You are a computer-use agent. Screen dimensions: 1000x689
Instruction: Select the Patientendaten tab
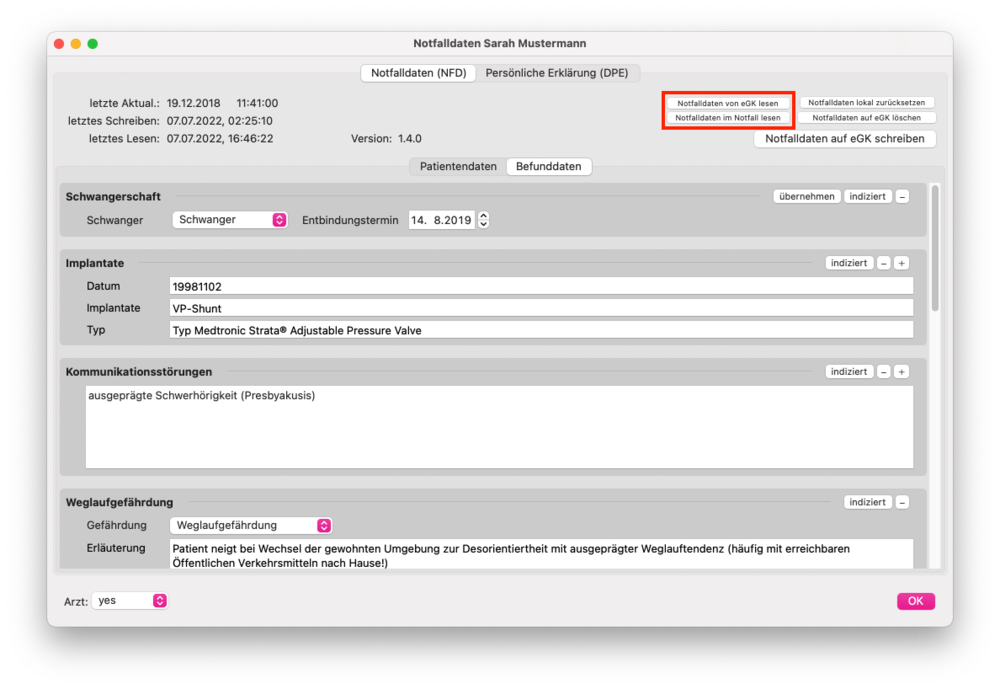458,167
